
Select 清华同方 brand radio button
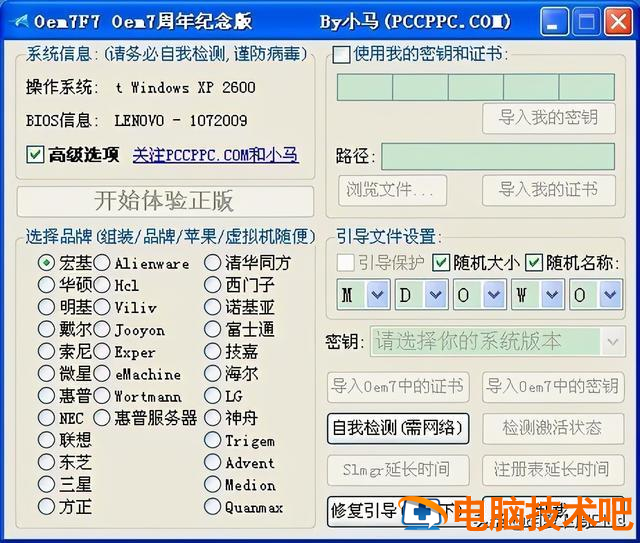coord(213,263)
